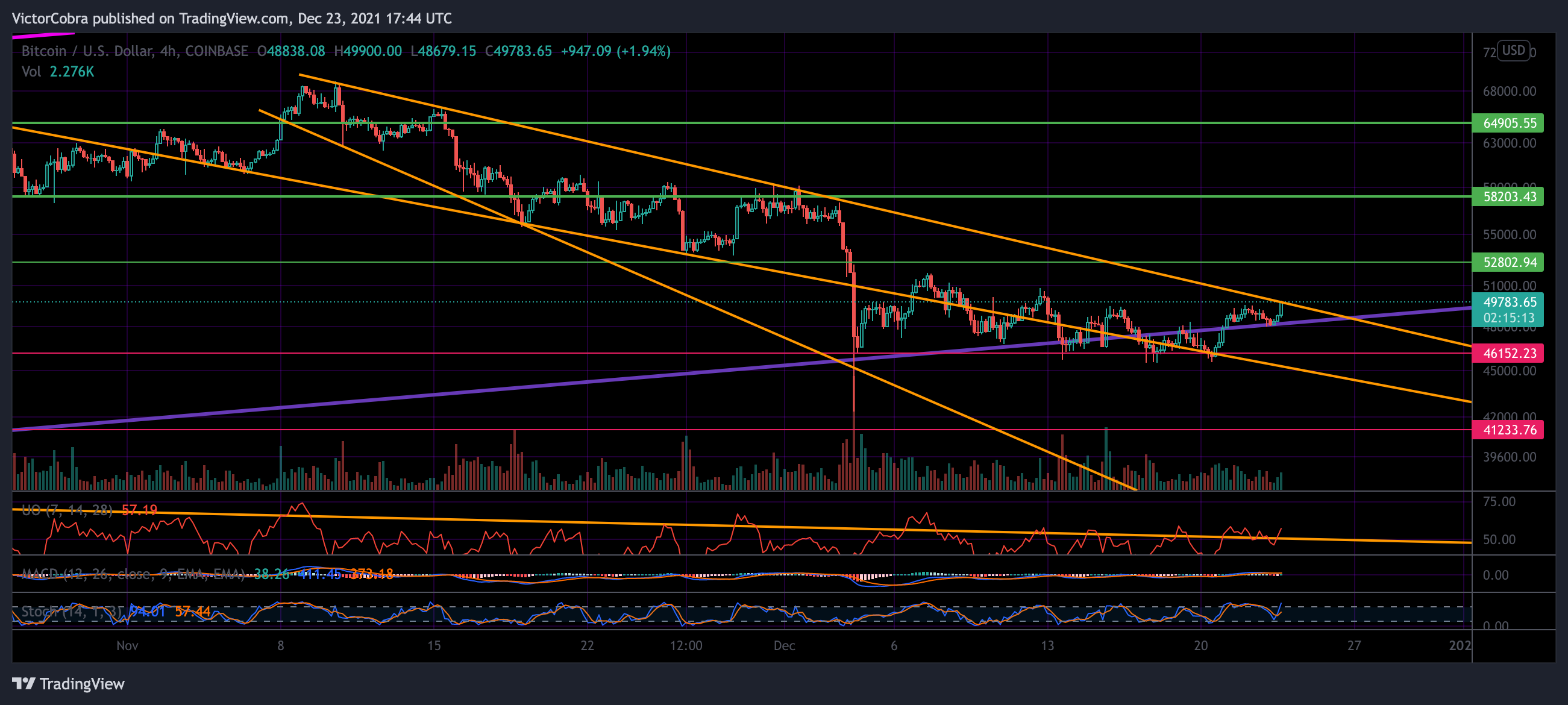1568x705 pixels.
Task: Select the Stoch indicator label
Action: 72,611
